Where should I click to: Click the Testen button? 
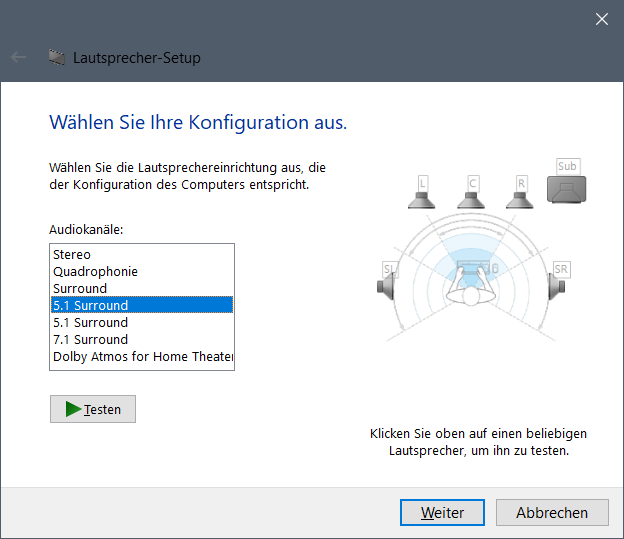pyautogui.click(x=93, y=409)
